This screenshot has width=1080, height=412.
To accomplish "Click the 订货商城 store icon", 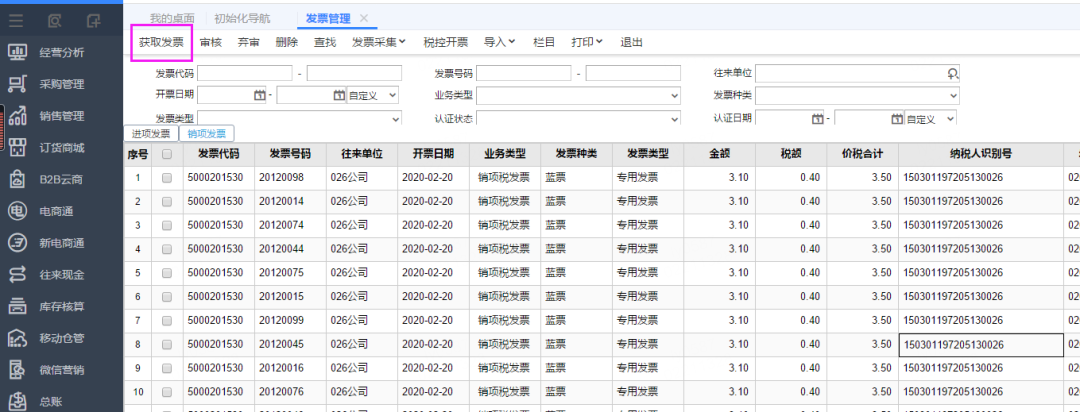I will 17,147.
